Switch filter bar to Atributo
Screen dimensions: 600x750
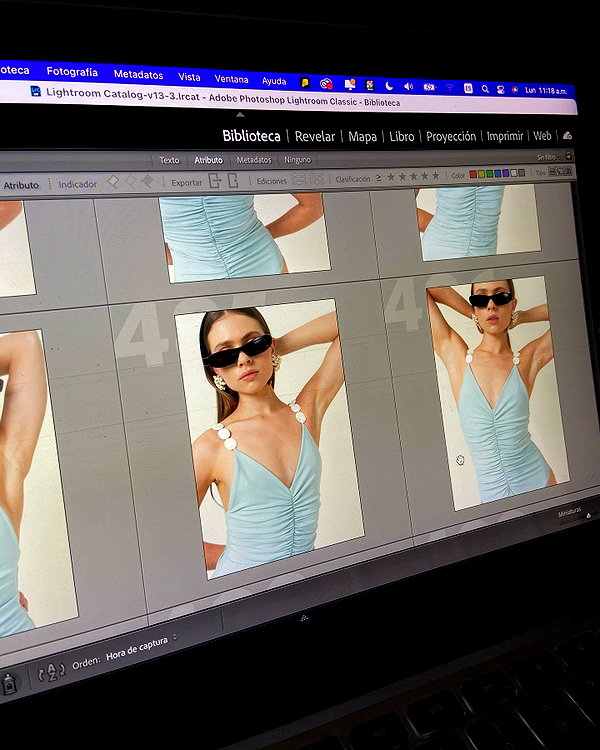pos(209,160)
